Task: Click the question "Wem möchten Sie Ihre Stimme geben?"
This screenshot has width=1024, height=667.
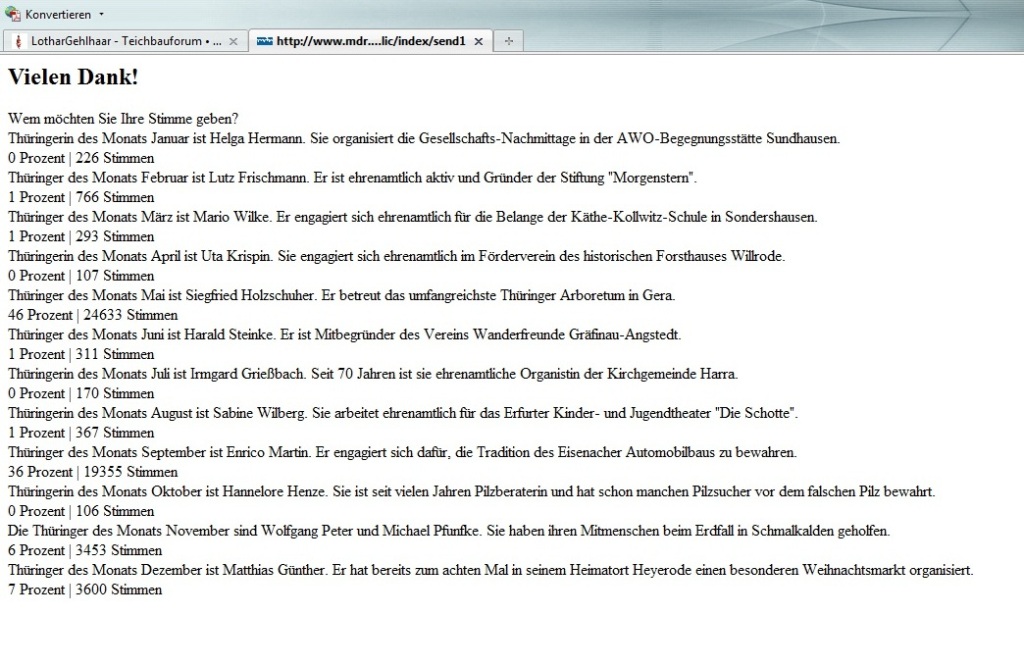Action: pos(123,119)
